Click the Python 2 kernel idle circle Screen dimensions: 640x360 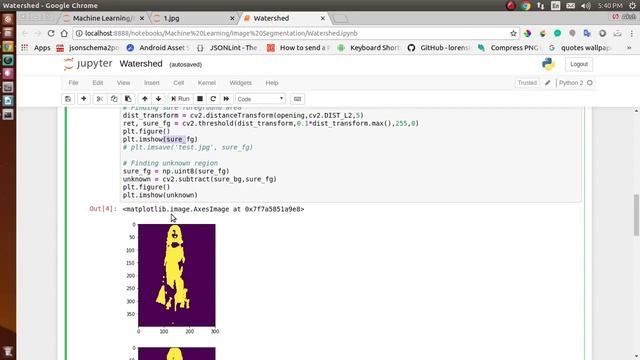click(590, 83)
